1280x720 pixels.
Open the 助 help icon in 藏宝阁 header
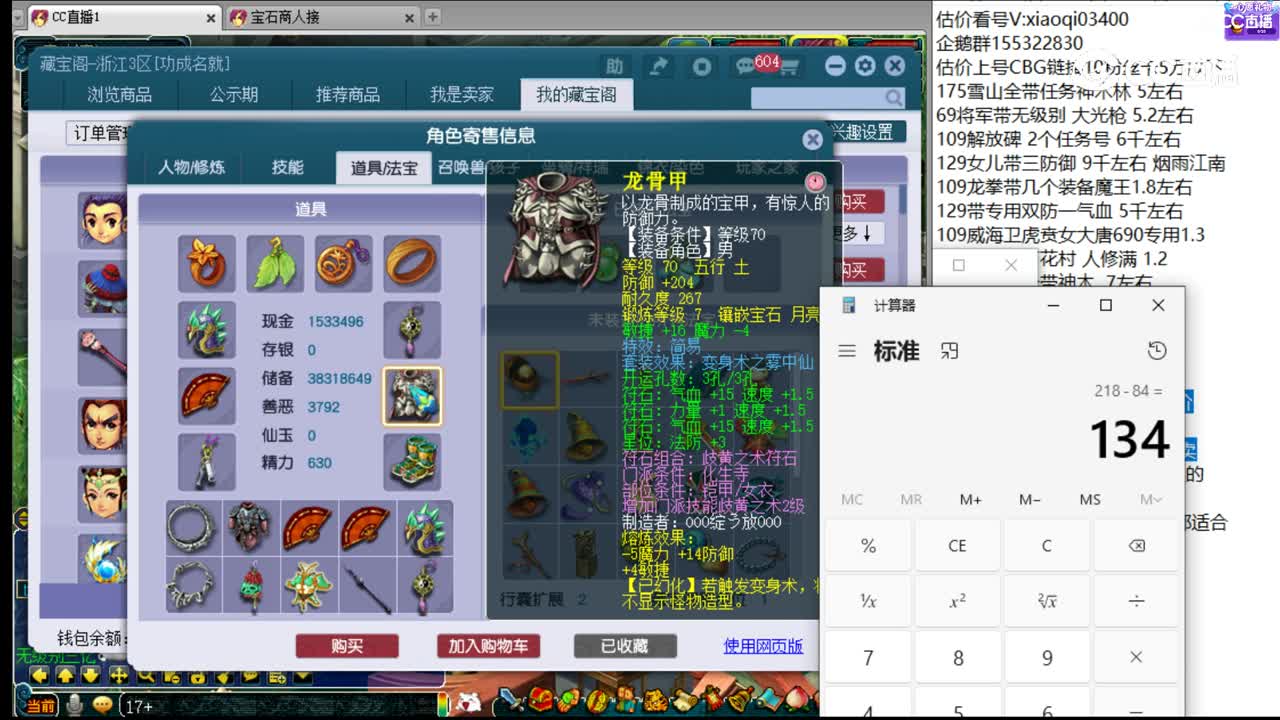(x=614, y=66)
